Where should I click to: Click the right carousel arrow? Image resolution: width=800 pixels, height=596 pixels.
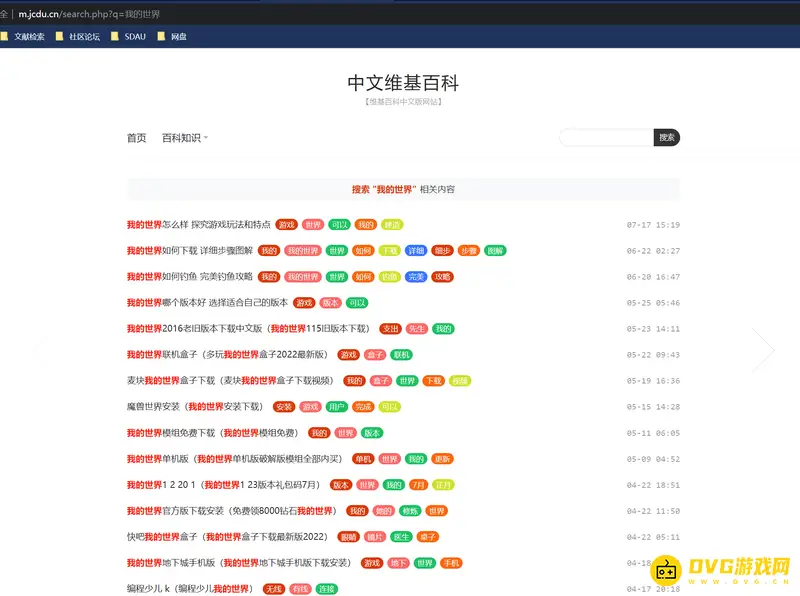point(763,349)
